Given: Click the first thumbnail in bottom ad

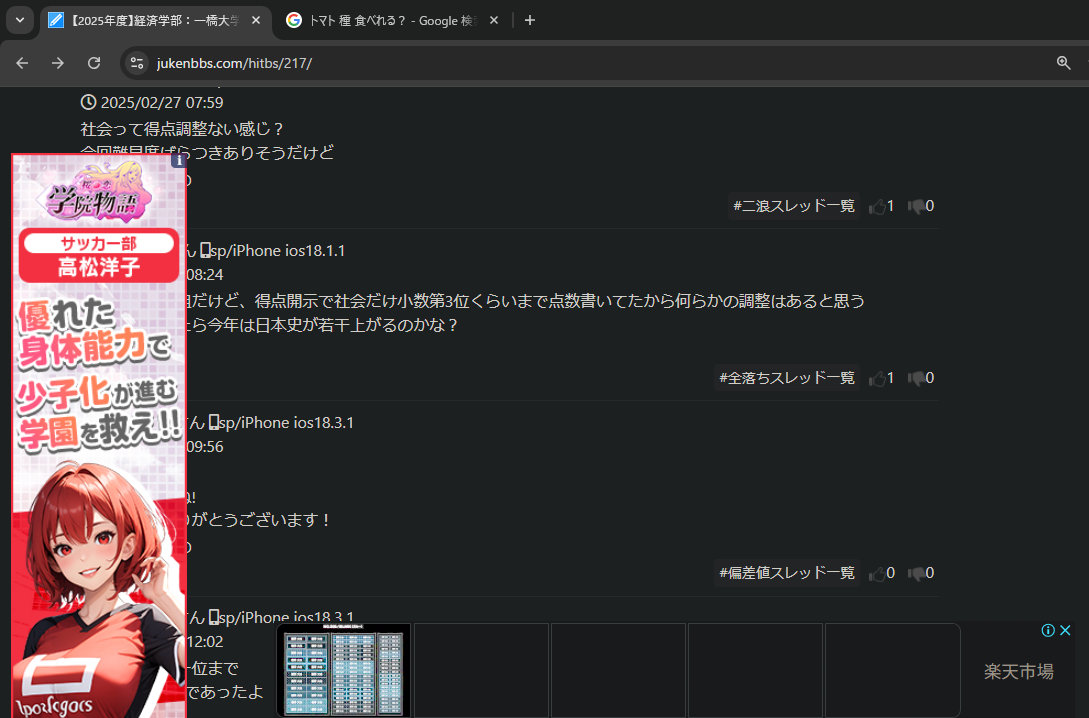Looking at the screenshot, I should (x=343, y=670).
